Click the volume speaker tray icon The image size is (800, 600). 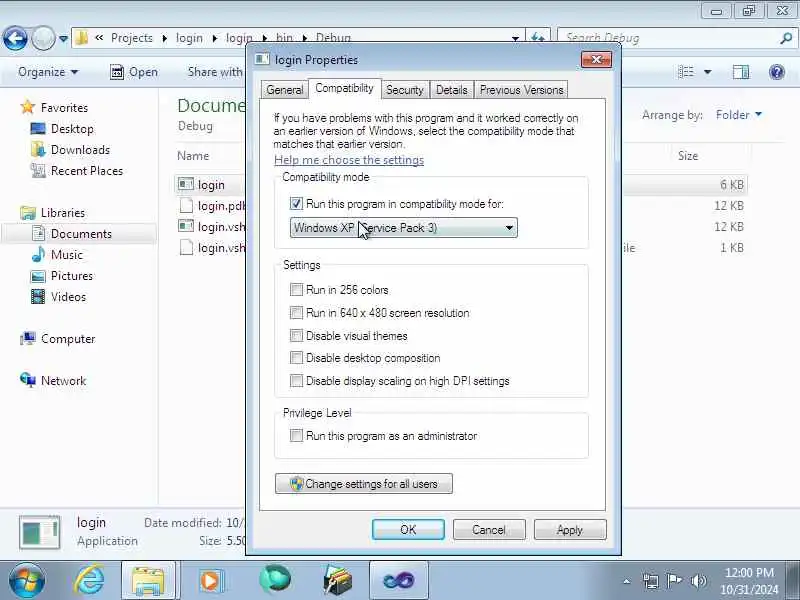pos(698,581)
